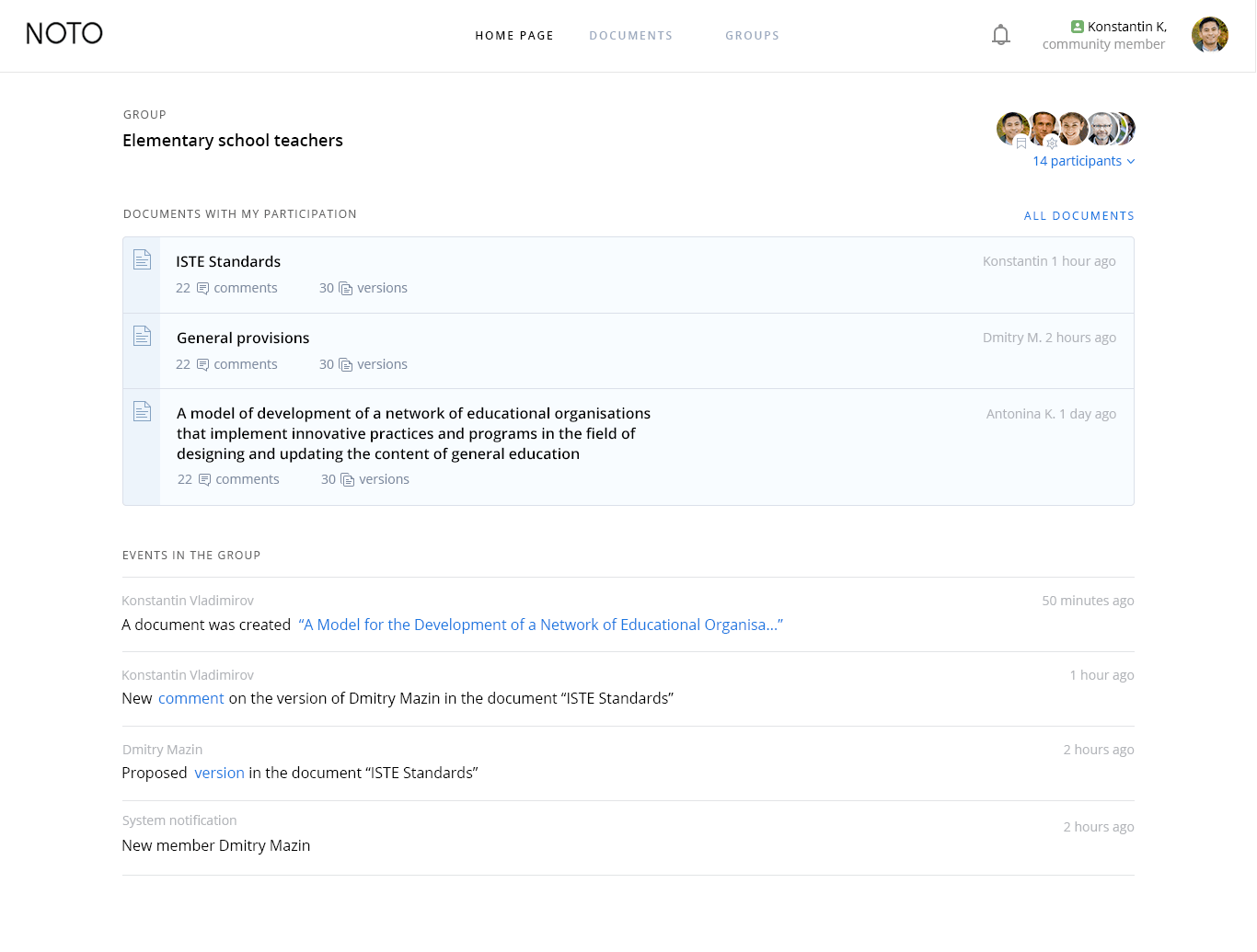Click the NOTO logo
Image resolution: width=1257 pixels, height=952 pixels.
point(64,34)
